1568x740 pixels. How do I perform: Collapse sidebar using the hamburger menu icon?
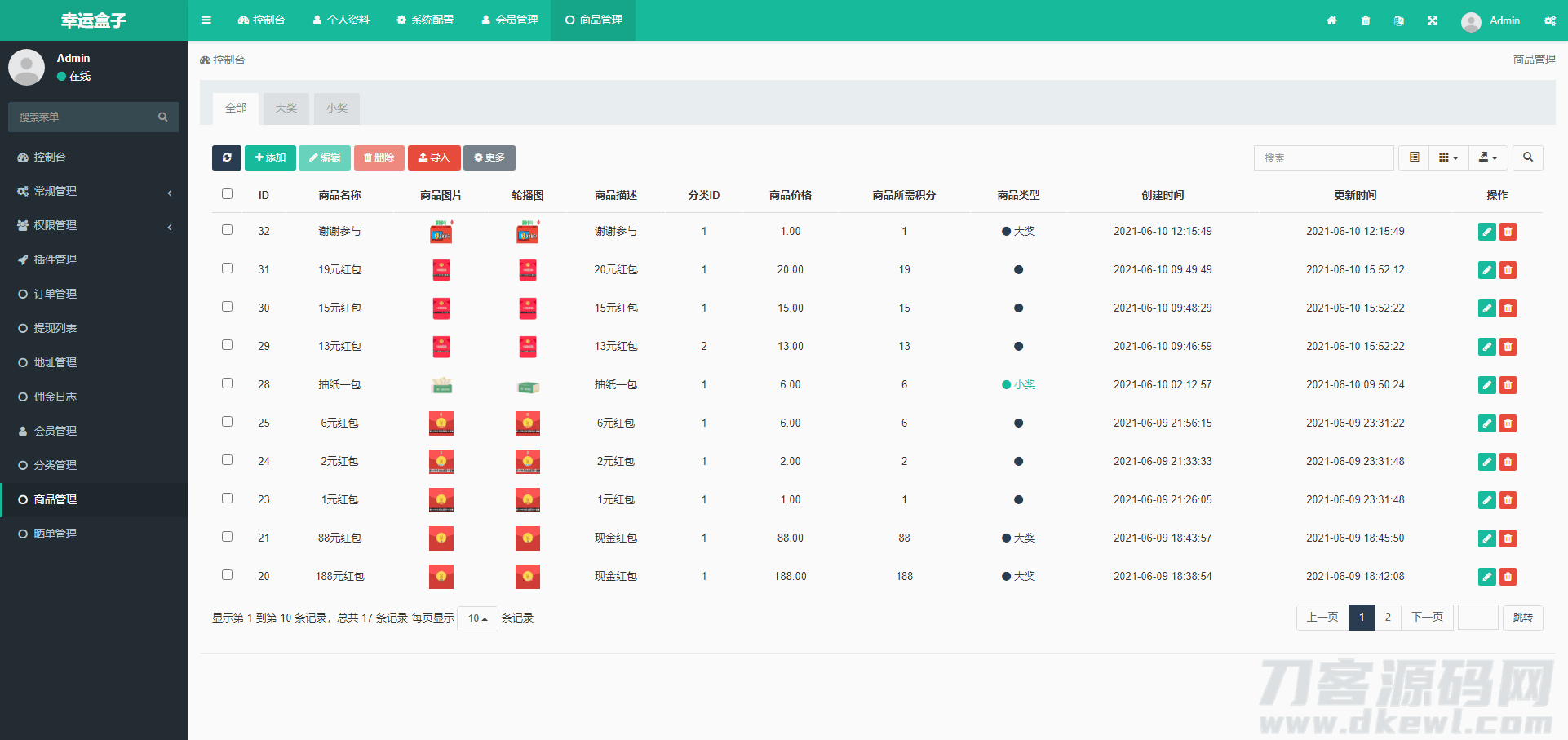(x=206, y=20)
